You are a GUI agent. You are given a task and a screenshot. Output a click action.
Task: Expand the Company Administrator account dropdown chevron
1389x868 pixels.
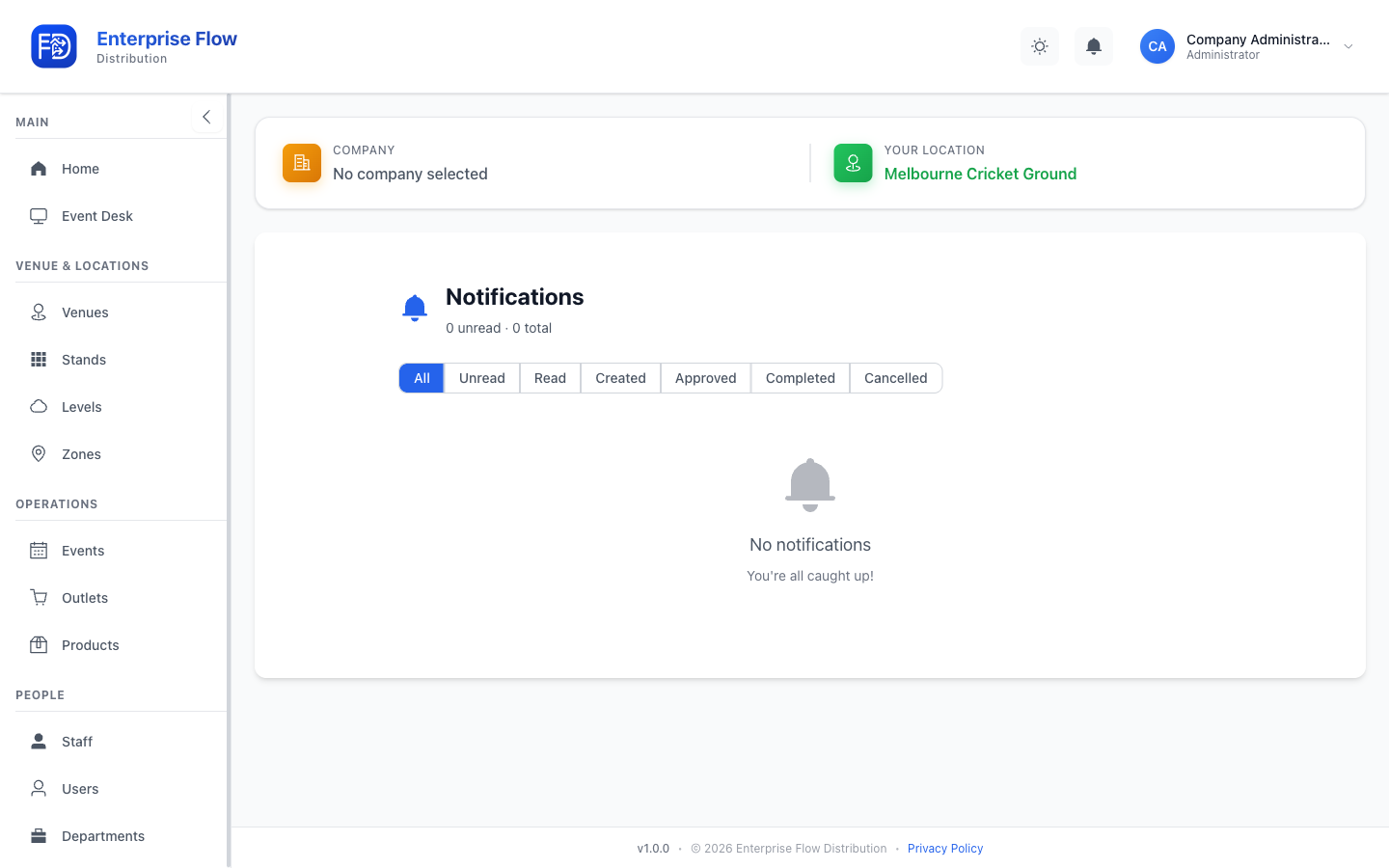[1348, 46]
